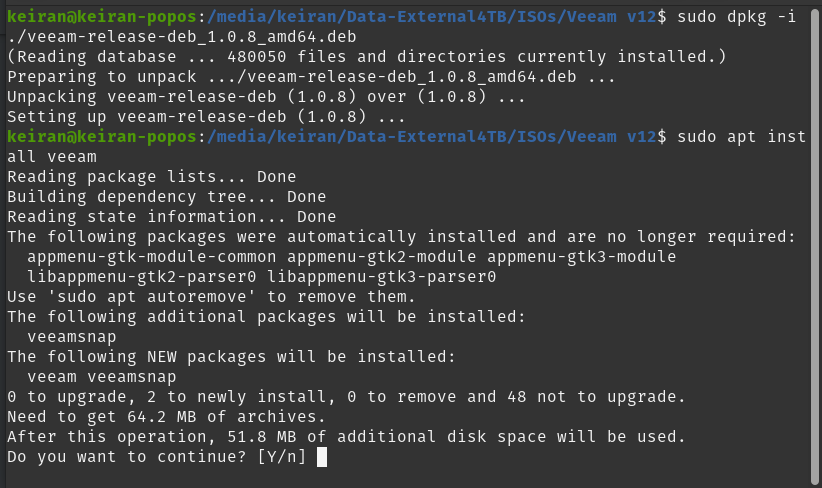Screen dimensions: 822x488
Task: Click 'veeamsnap' under additional packages
Action: (x=72, y=337)
